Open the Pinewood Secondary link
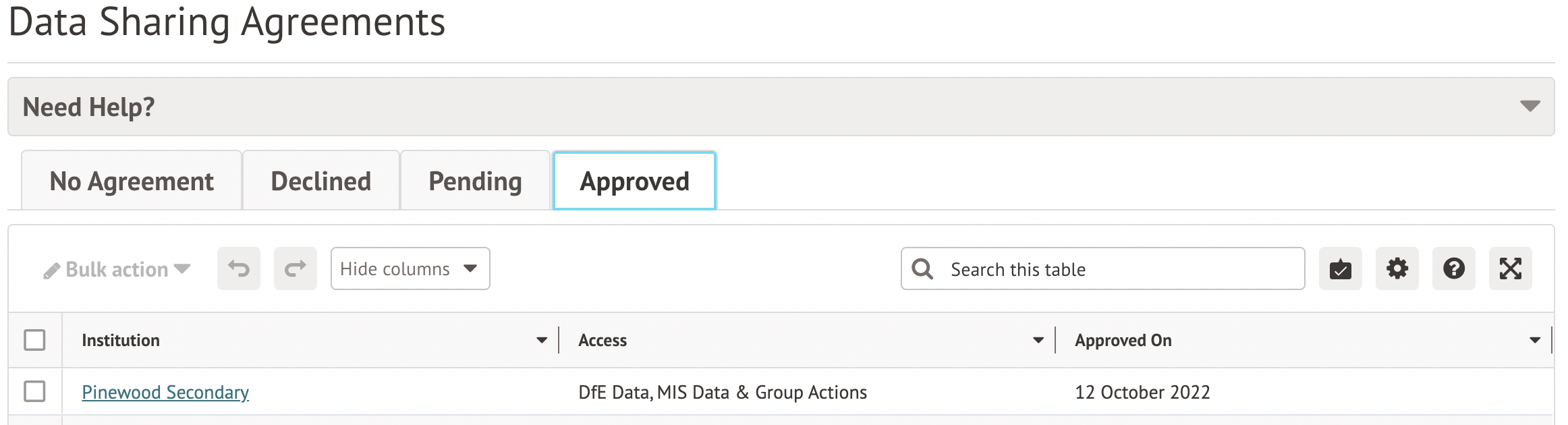 tap(165, 392)
